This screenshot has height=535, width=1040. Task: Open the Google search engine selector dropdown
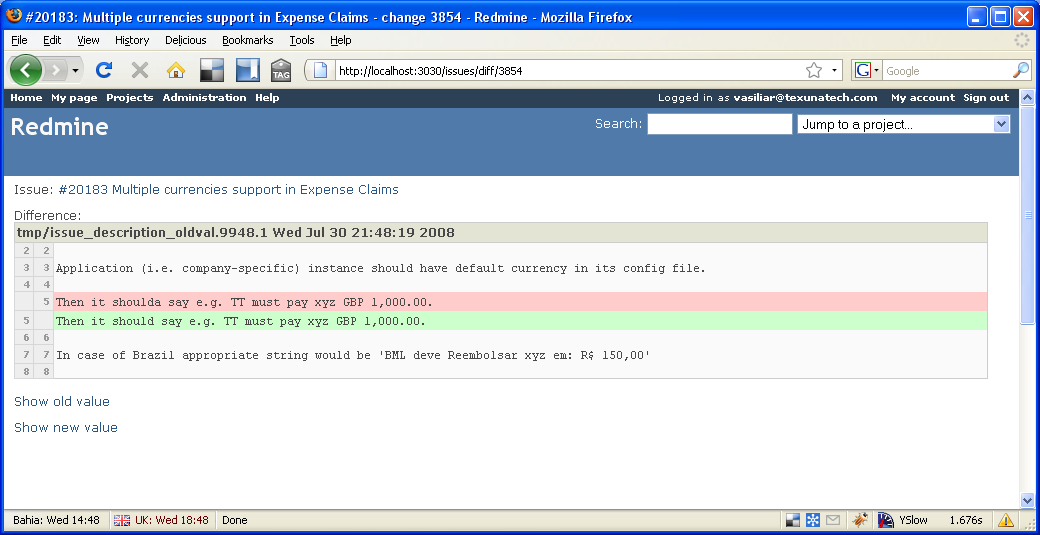pyautogui.click(x=867, y=70)
